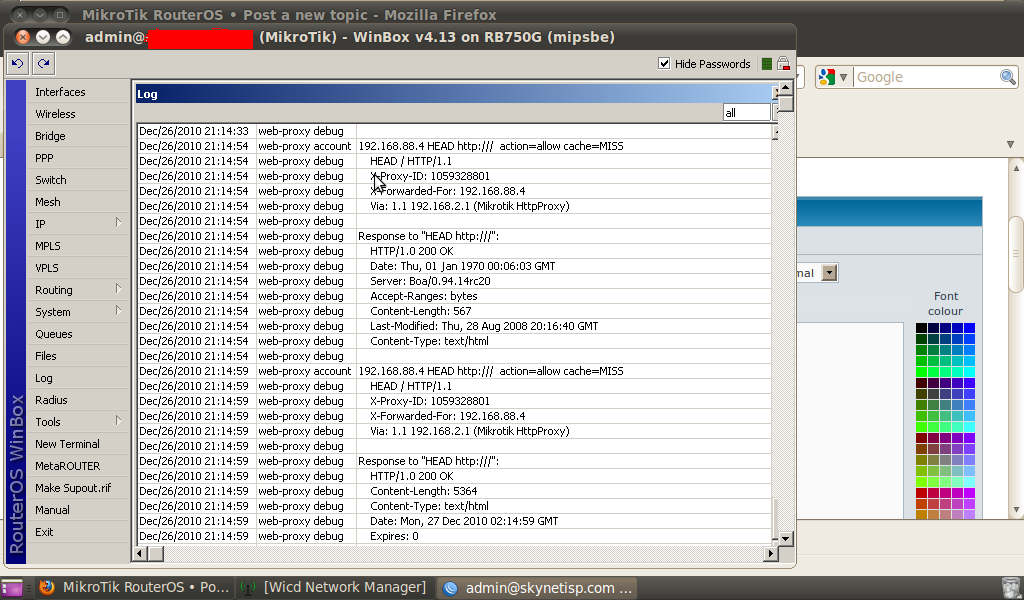Close the Log panel with its X icon
Screen dimensions: 1024x600
pyautogui.click(x=775, y=93)
